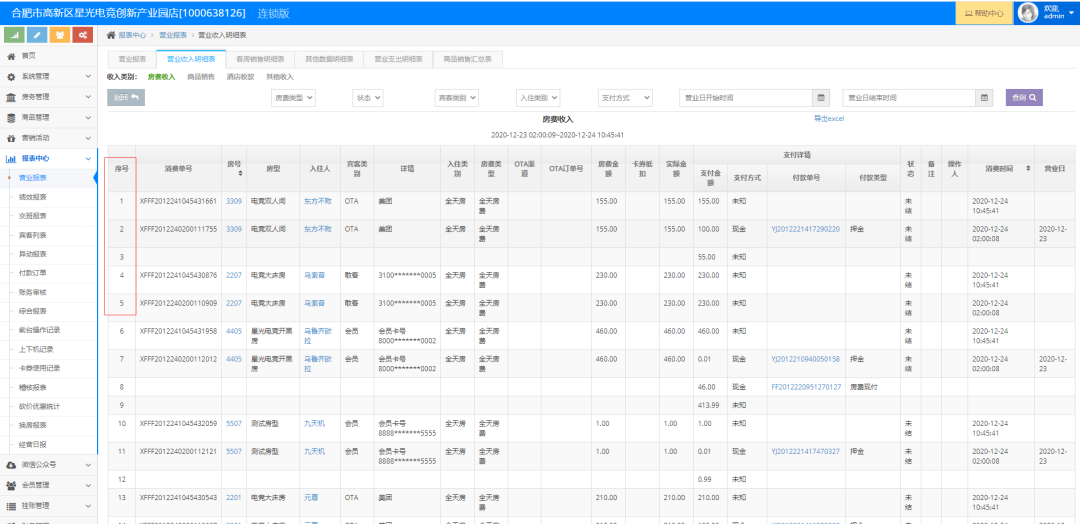
Task: Open 宾客列表 in the sidebar
Action: coord(32,235)
